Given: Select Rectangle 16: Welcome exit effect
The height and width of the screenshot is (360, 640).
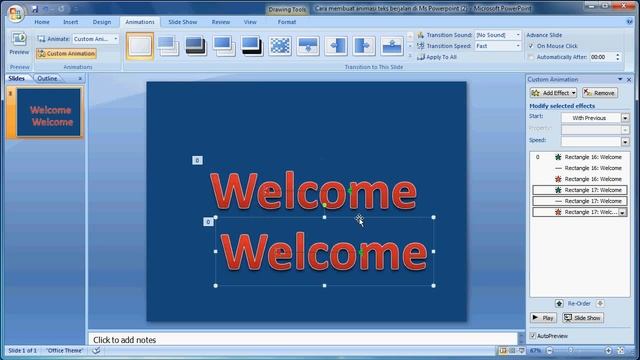Looking at the screenshot, I should 580,179.
